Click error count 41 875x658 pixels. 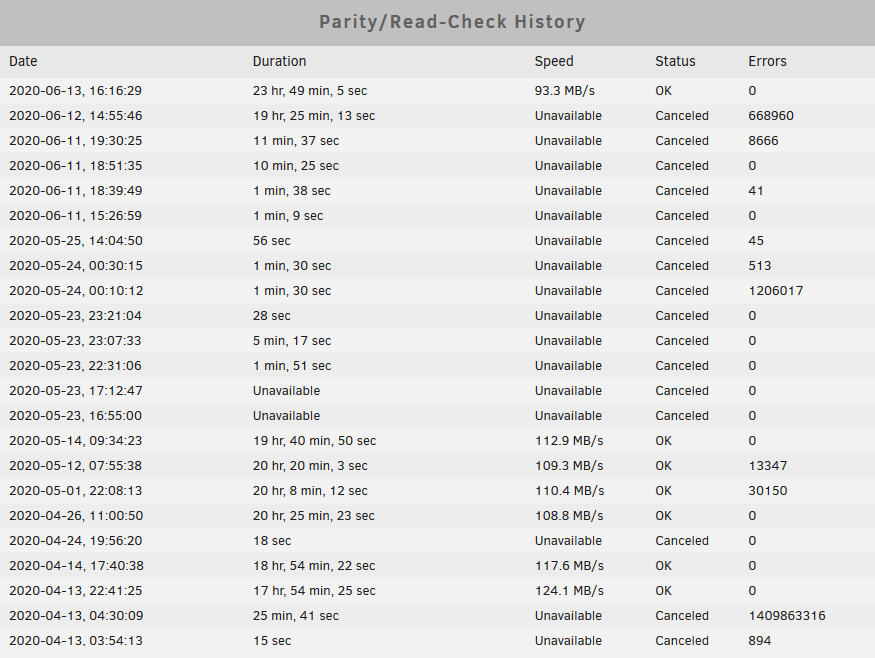click(756, 191)
